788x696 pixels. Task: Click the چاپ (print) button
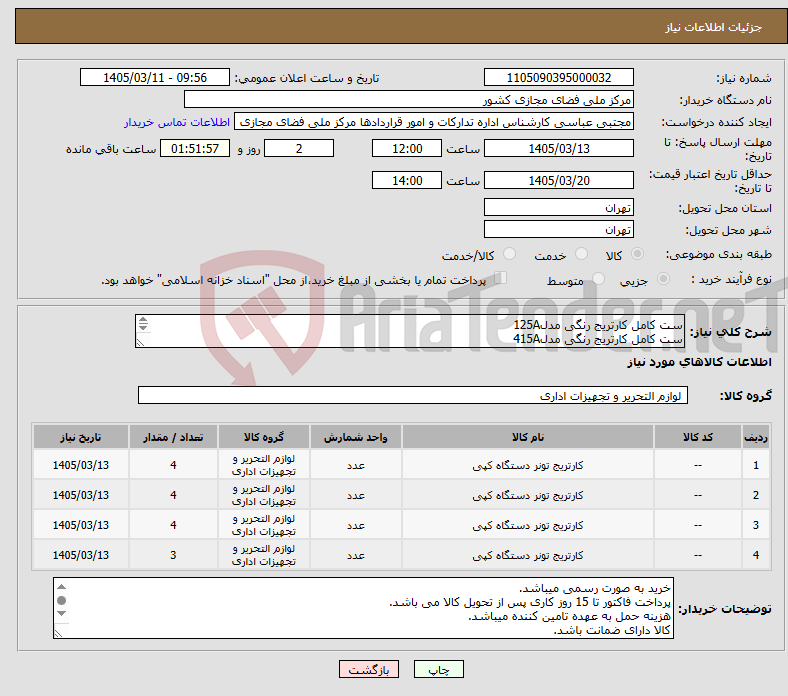[438, 669]
